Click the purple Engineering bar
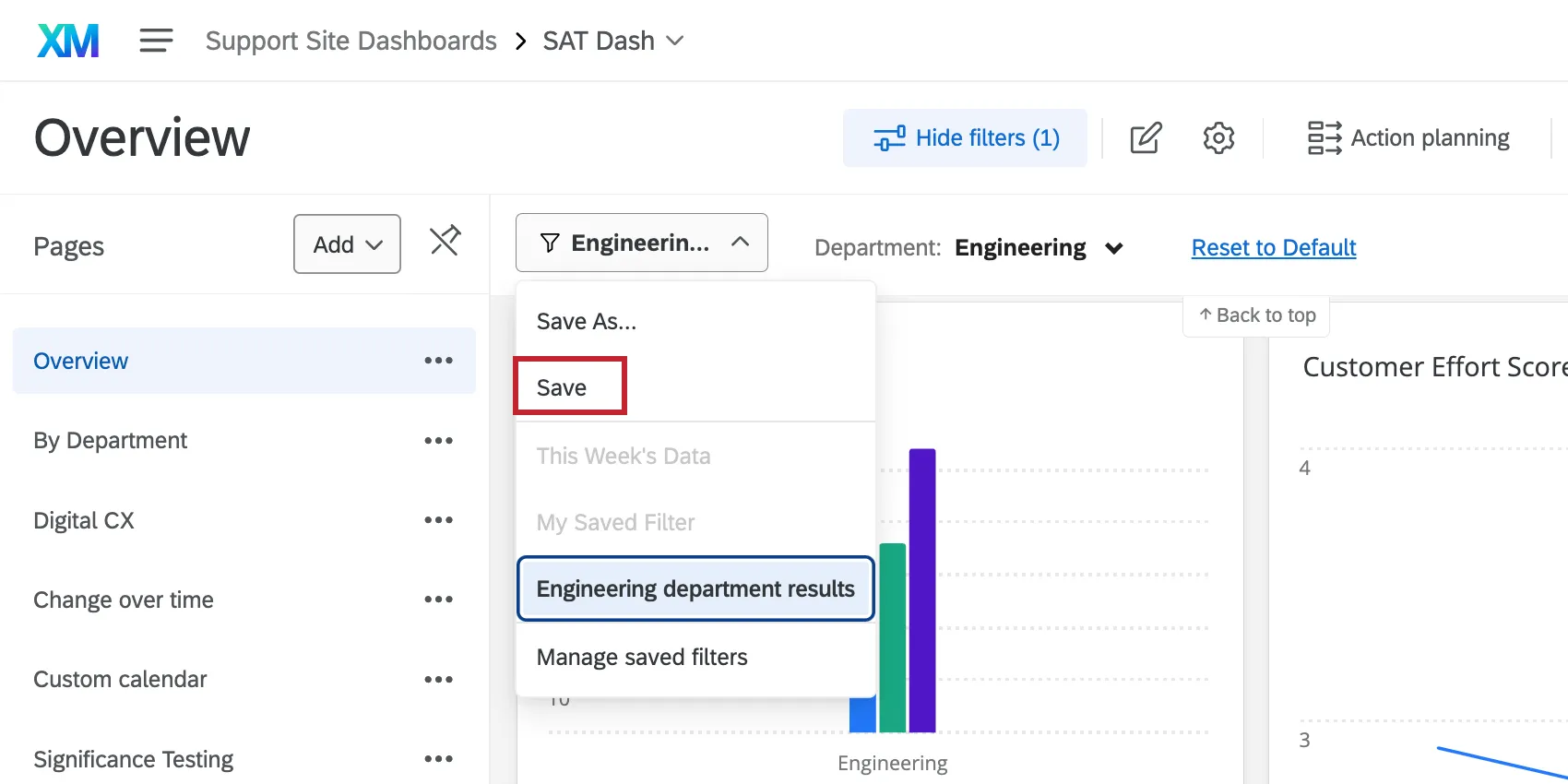This screenshot has height=784, width=1568. [x=921, y=590]
